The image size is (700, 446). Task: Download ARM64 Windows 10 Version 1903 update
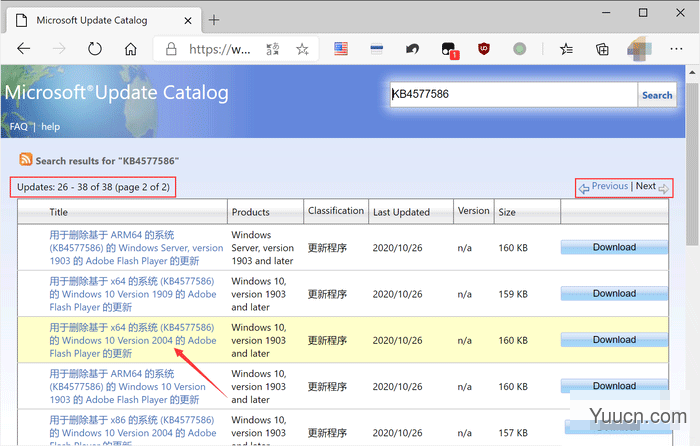coord(614,386)
